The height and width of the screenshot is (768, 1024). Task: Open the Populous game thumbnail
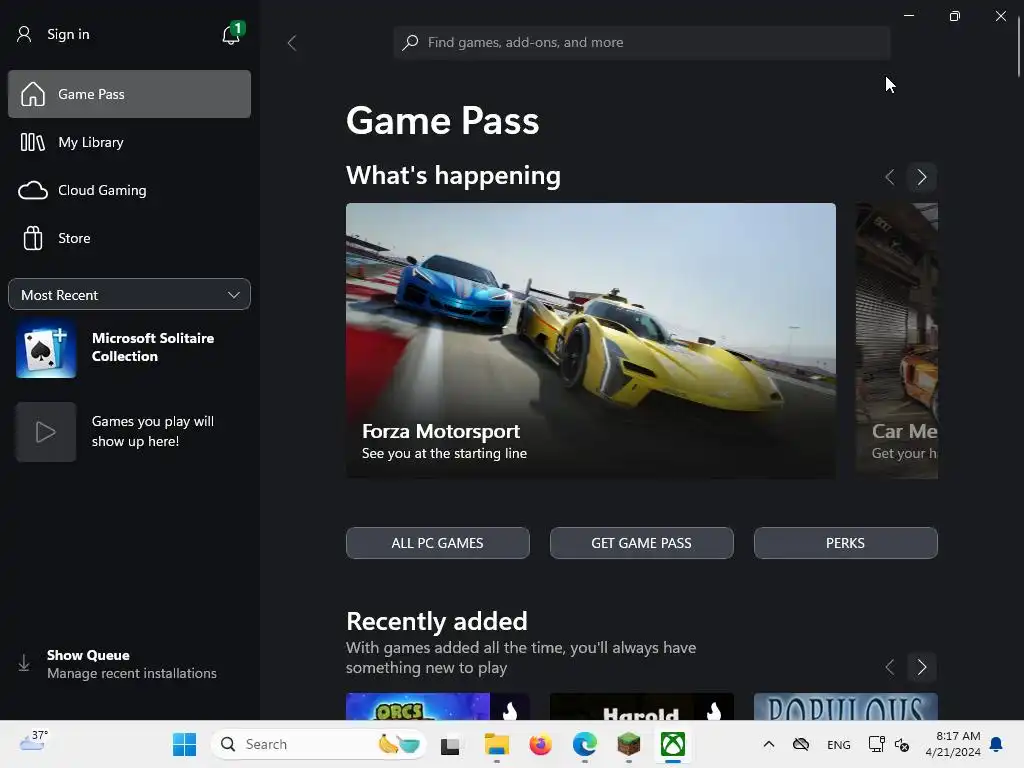[845, 707]
